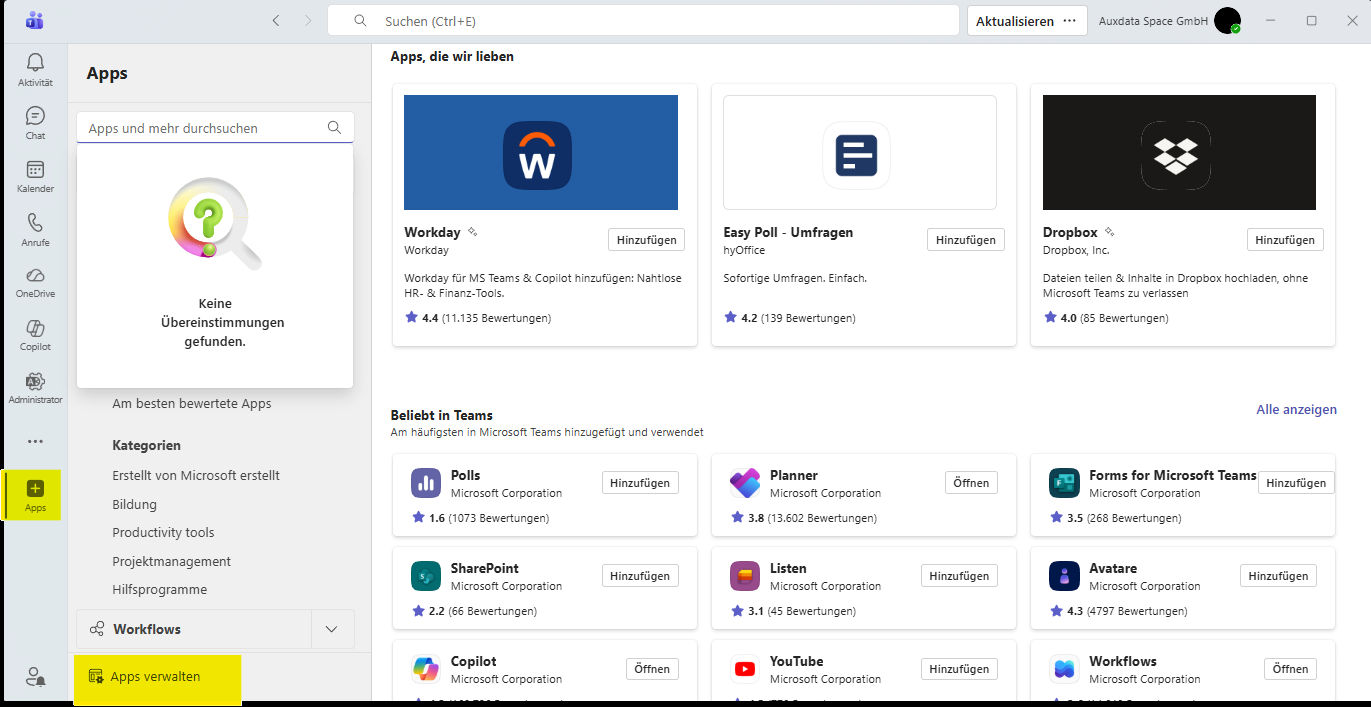
Task: Click Workday rating 4.4 (11.135 Bewertungen)
Action: click(x=478, y=318)
